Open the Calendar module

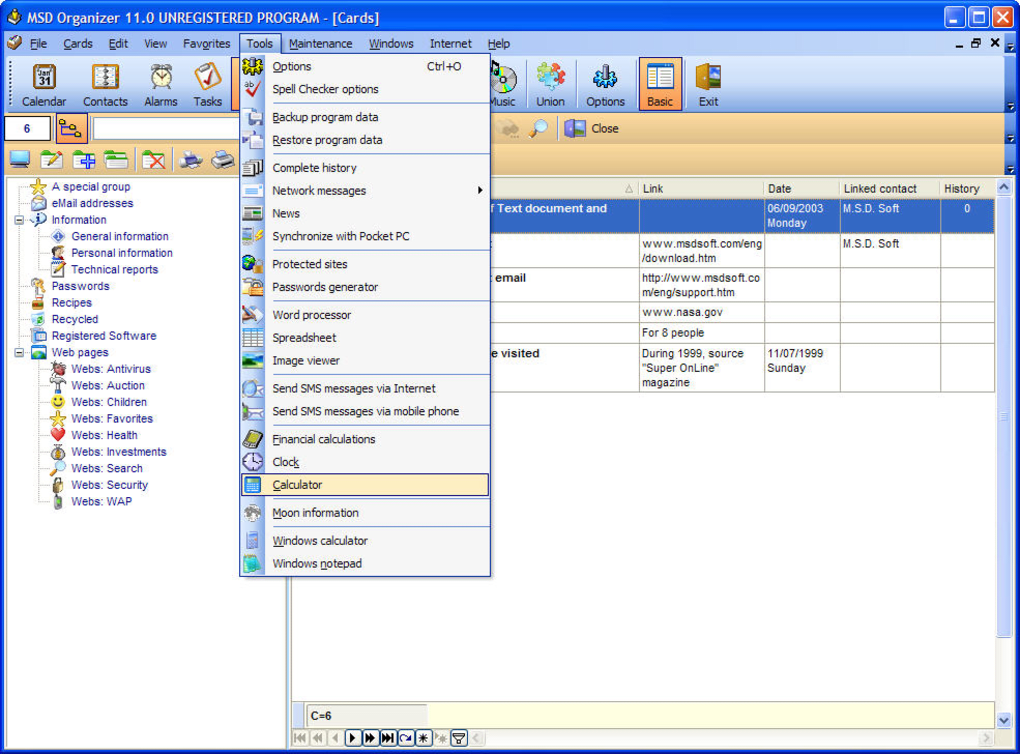43,84
